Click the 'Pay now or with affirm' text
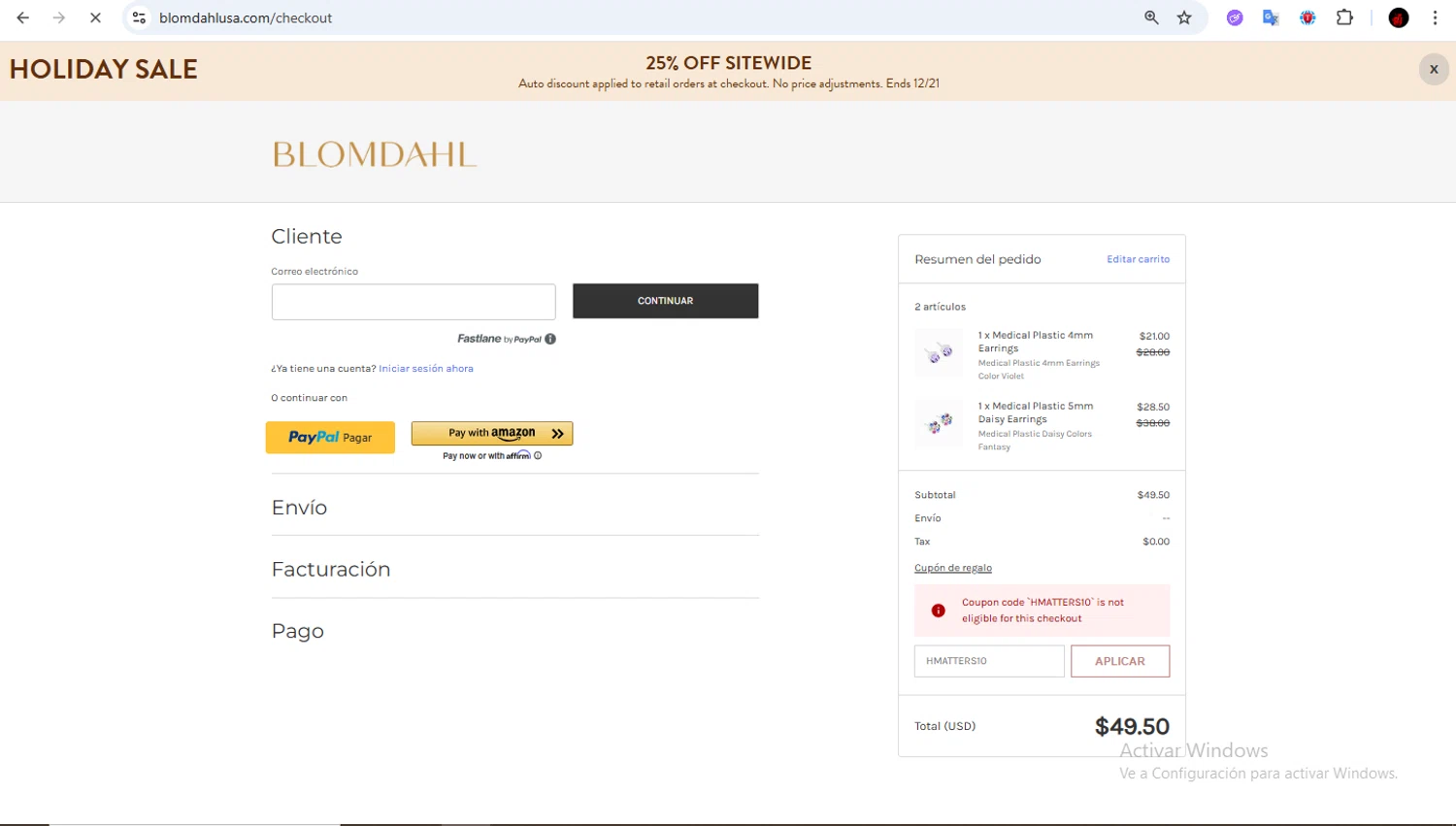This screenshot has height=826, width=1456. point(486,455)
